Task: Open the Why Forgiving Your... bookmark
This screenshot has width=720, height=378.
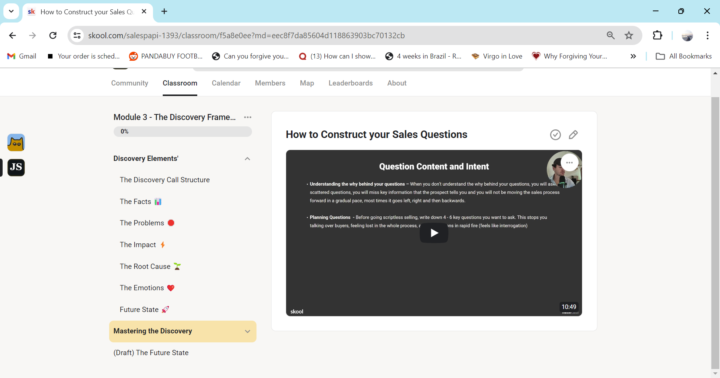Action: [x=569, y=56]
